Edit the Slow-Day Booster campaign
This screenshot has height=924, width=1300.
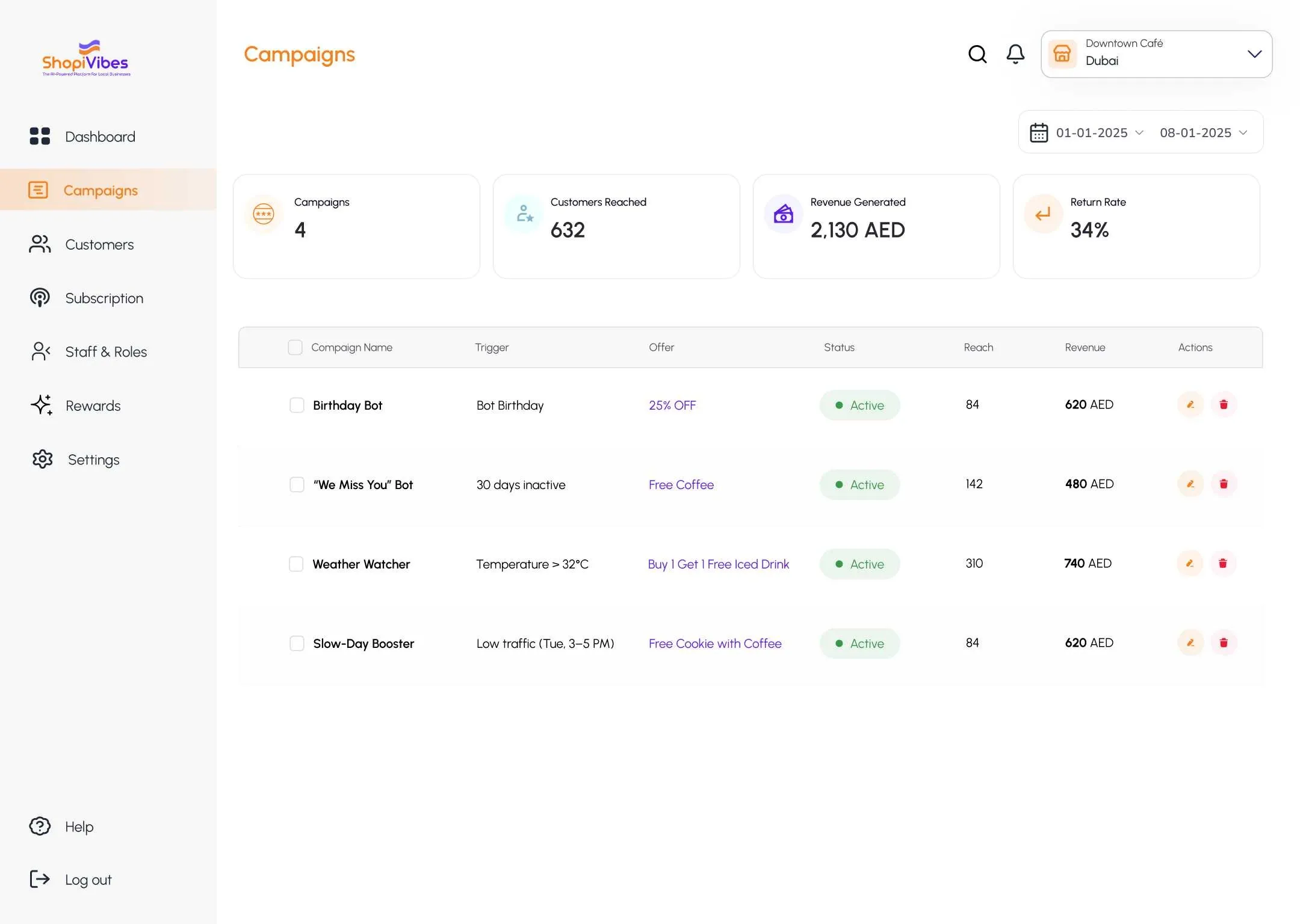[x=1190, y=642]
